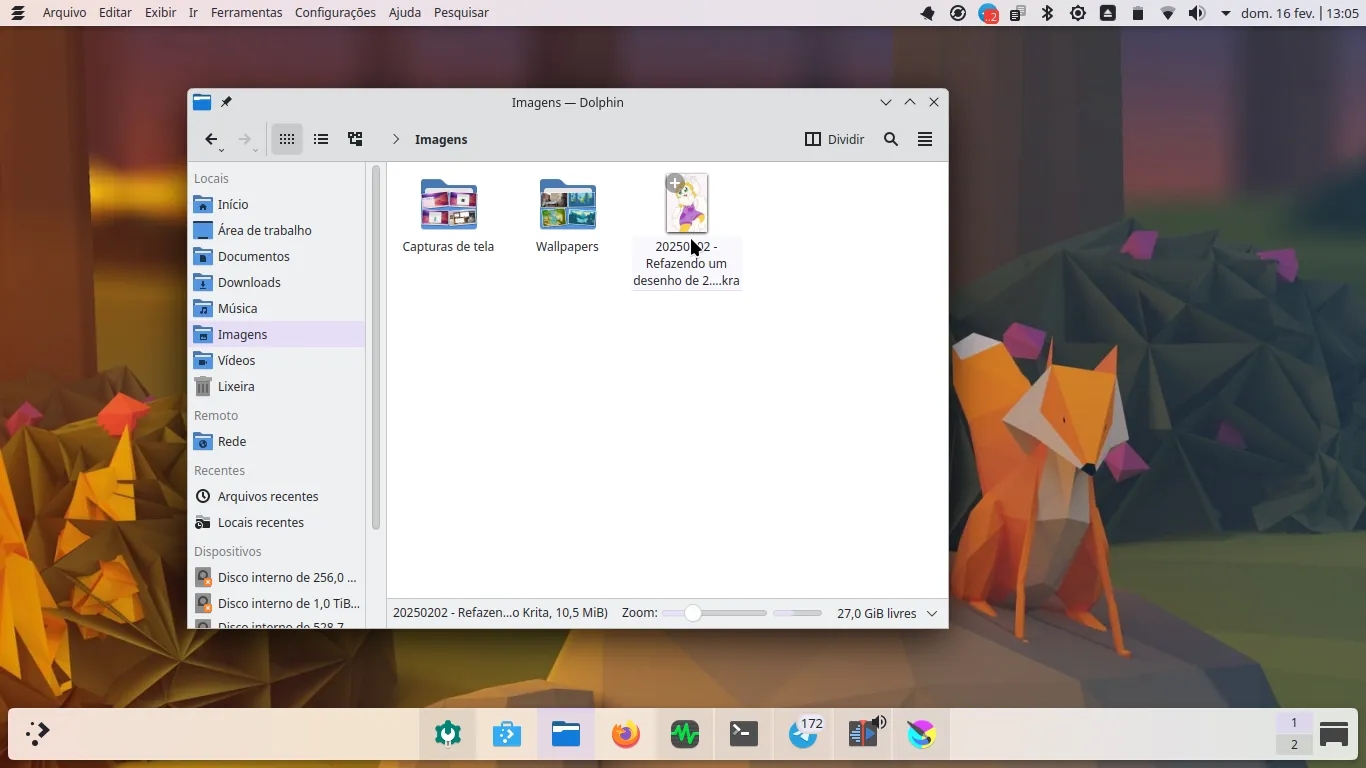1366x768 pixels.
Task: Open Rede network place
Action: coord(277,441)
